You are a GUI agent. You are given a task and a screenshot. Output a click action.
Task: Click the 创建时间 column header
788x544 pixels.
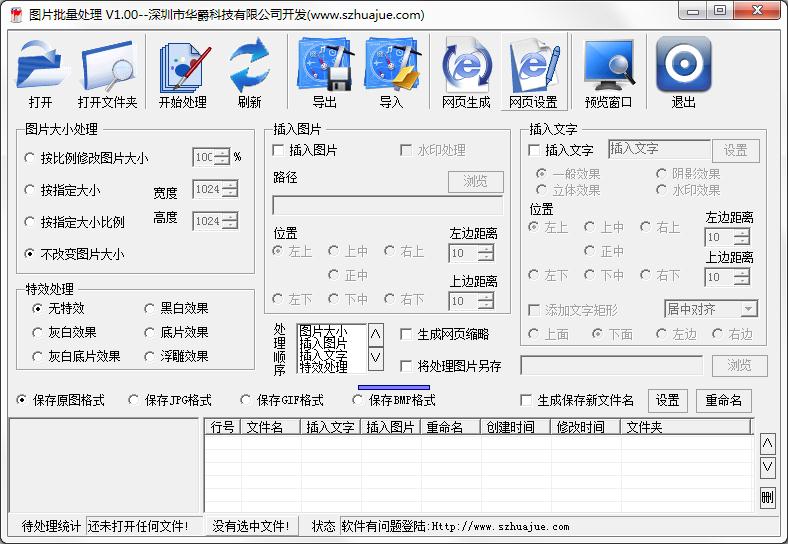point(516,427)
